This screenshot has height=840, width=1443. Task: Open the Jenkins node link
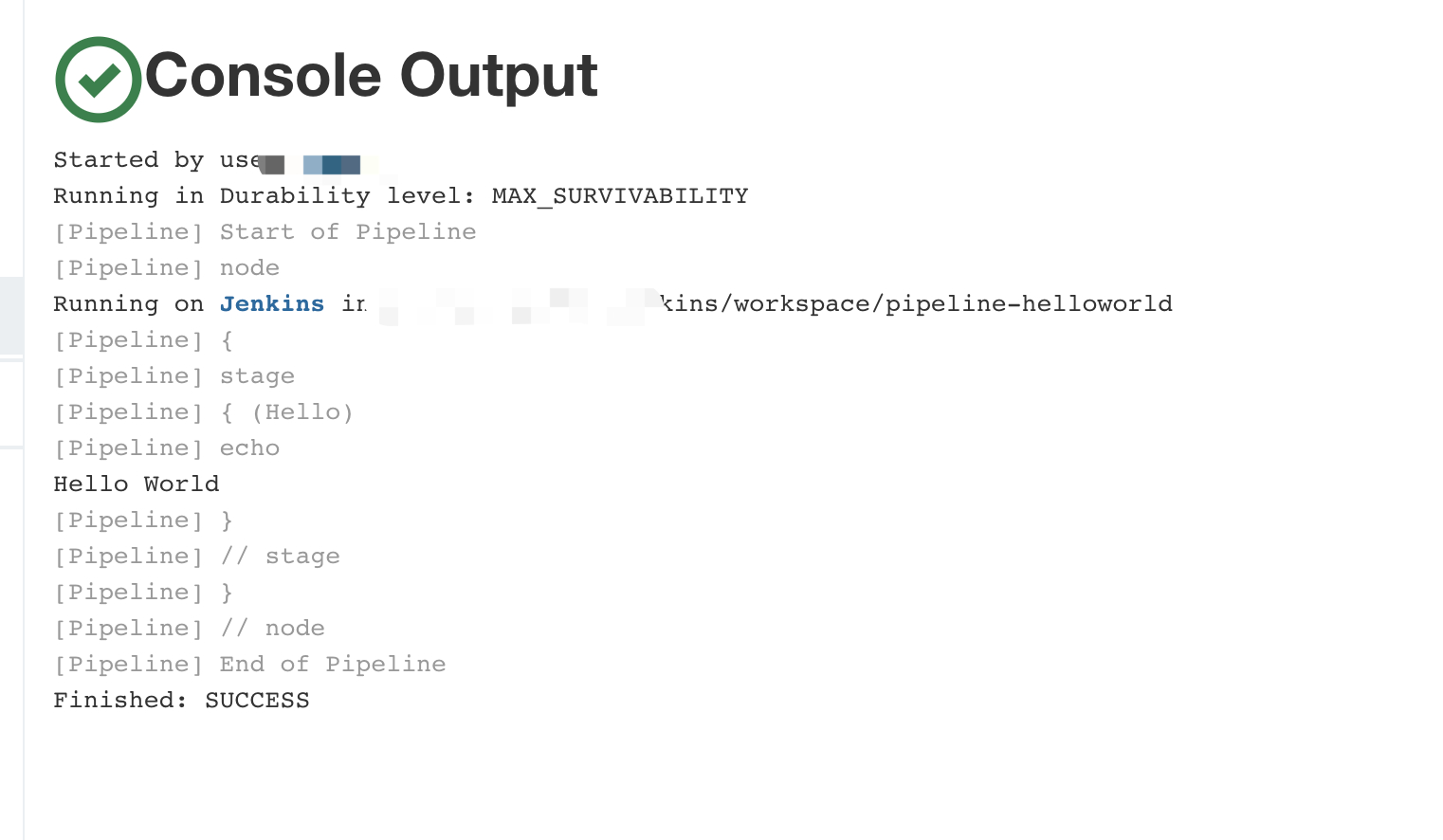click(x=272, y=303)
